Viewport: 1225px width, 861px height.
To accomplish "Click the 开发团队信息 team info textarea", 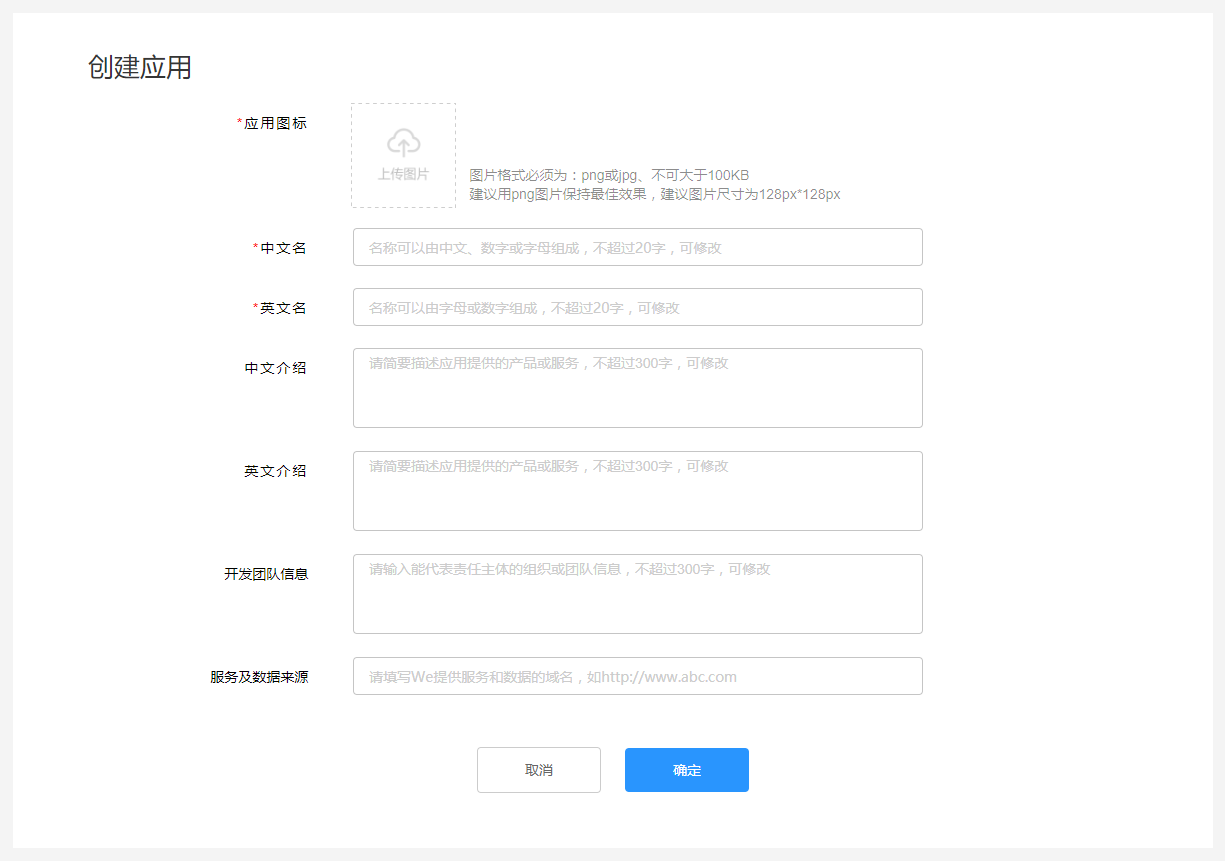I will tap(637, 592).
